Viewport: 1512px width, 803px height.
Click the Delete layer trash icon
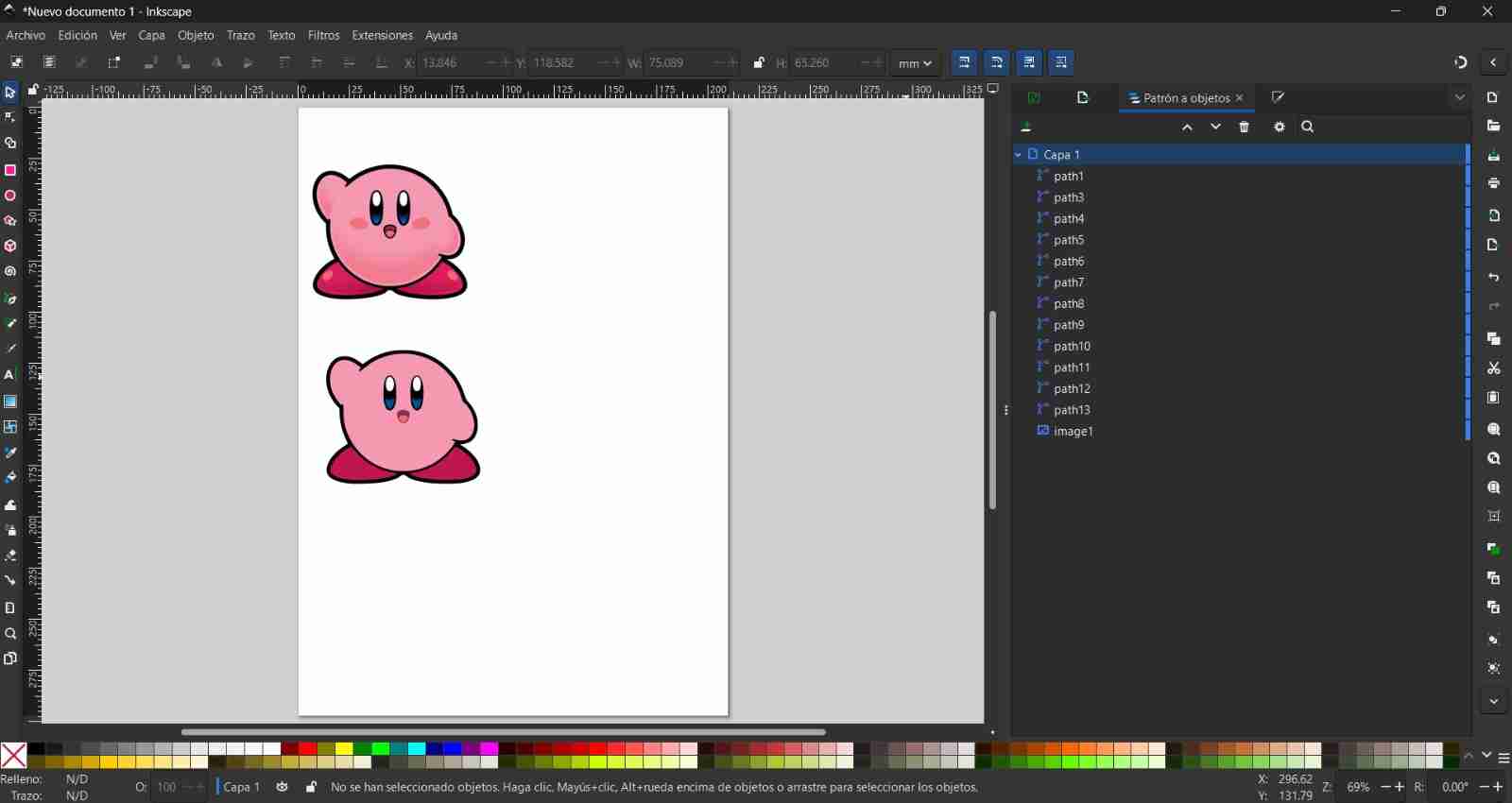1245,128
